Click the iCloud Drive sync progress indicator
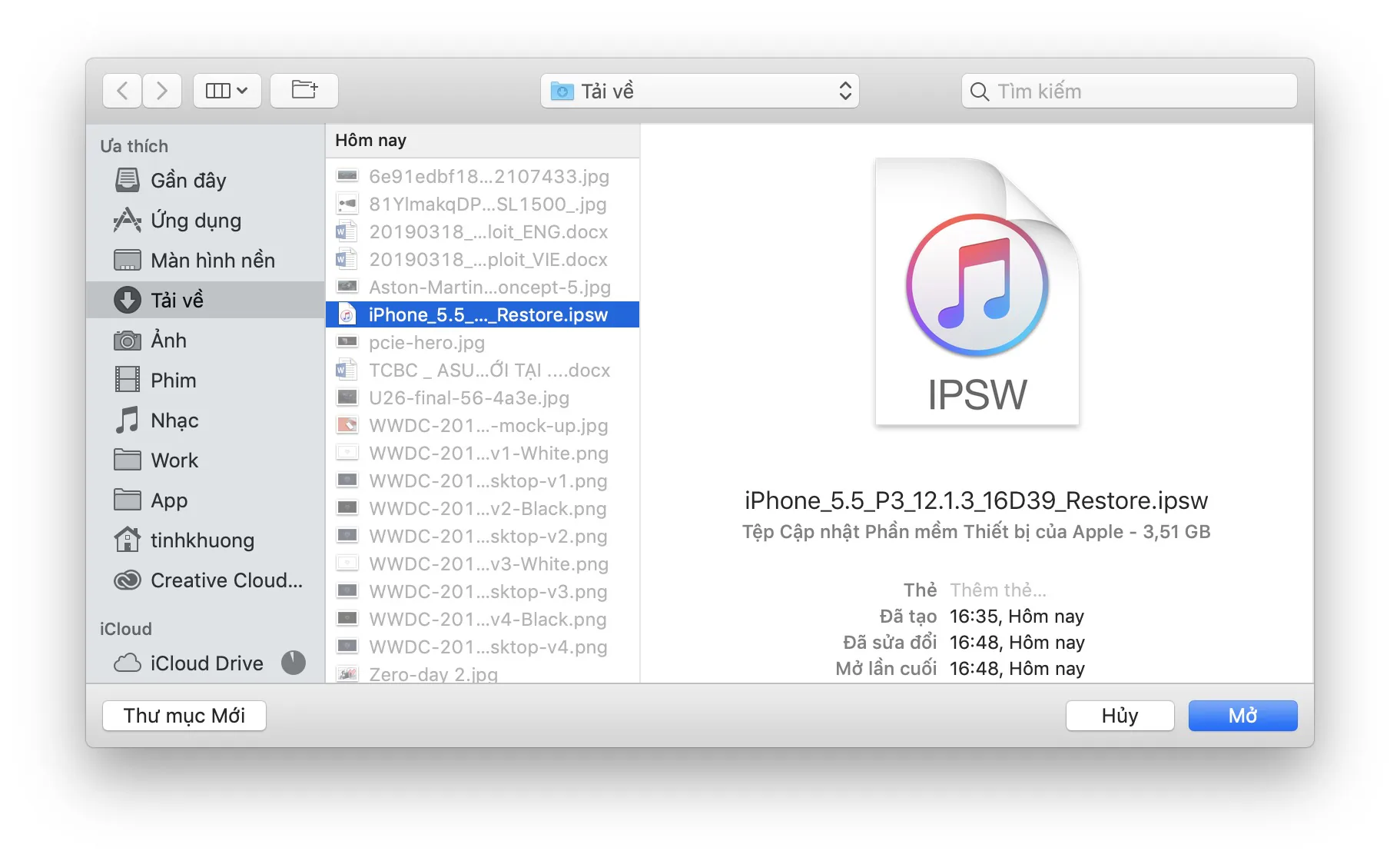1400x861 pixels. (294, 663)
